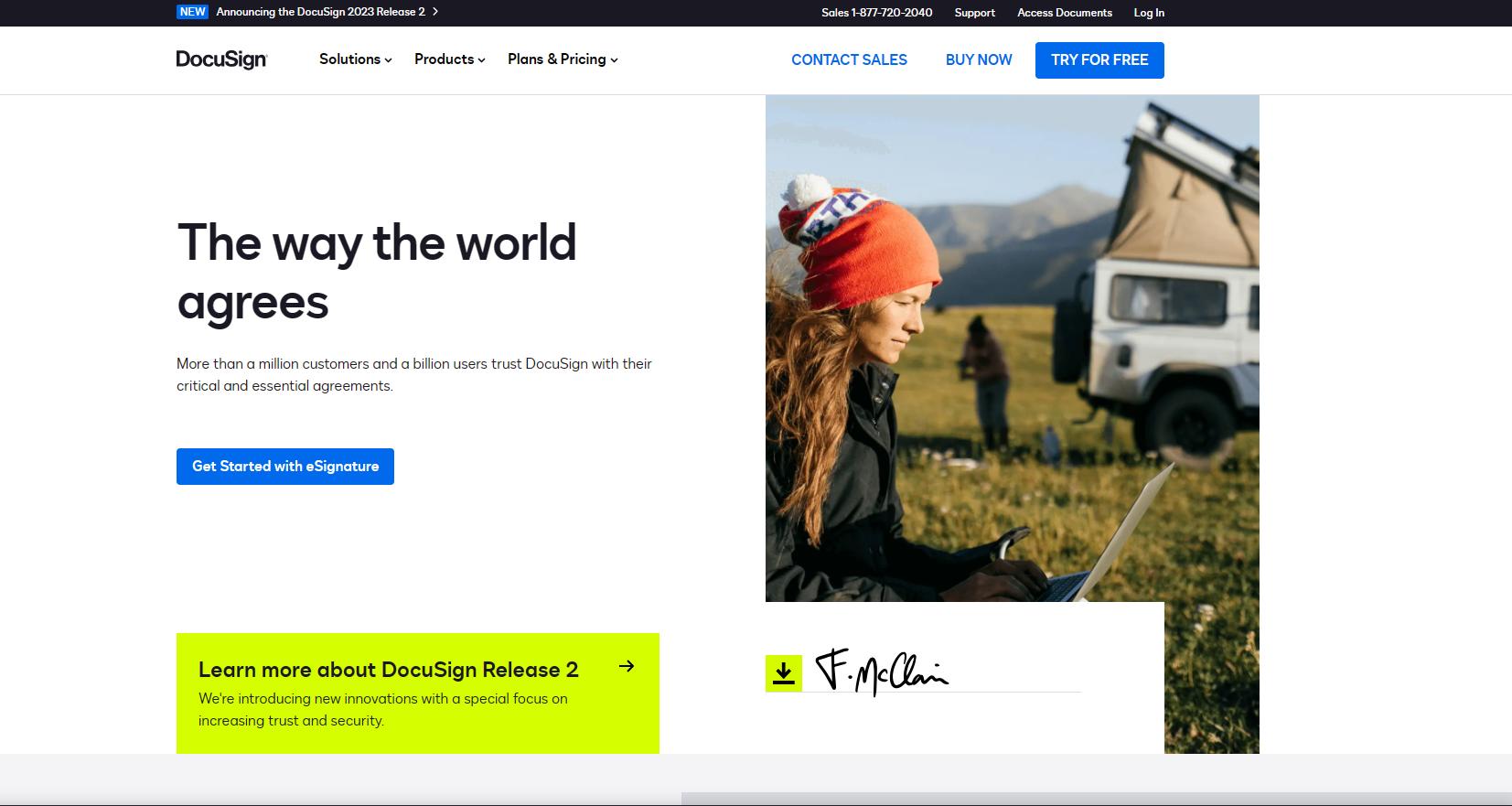Open Announcing the DocuSign 2023 Release 2

click(320, 12)
